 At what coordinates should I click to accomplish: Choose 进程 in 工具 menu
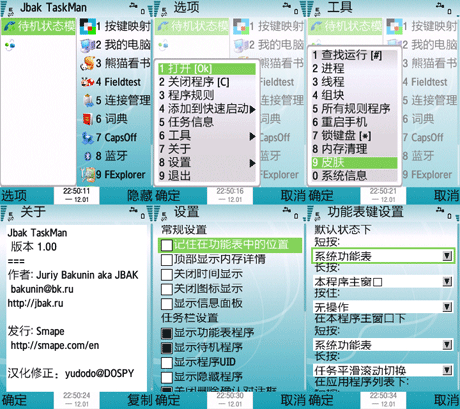tap(354, 68)
